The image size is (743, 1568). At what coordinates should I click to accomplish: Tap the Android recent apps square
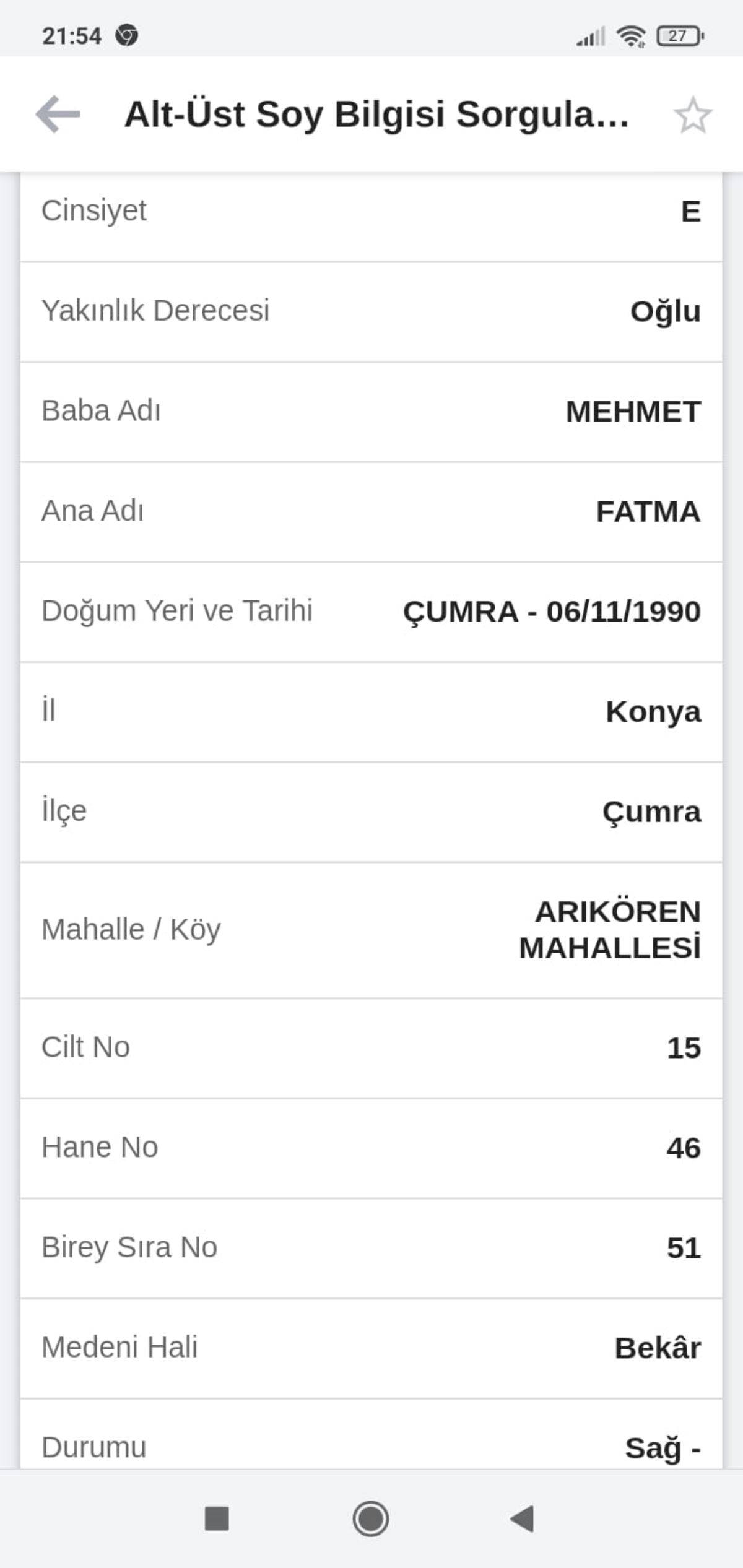coord(217,1518)
